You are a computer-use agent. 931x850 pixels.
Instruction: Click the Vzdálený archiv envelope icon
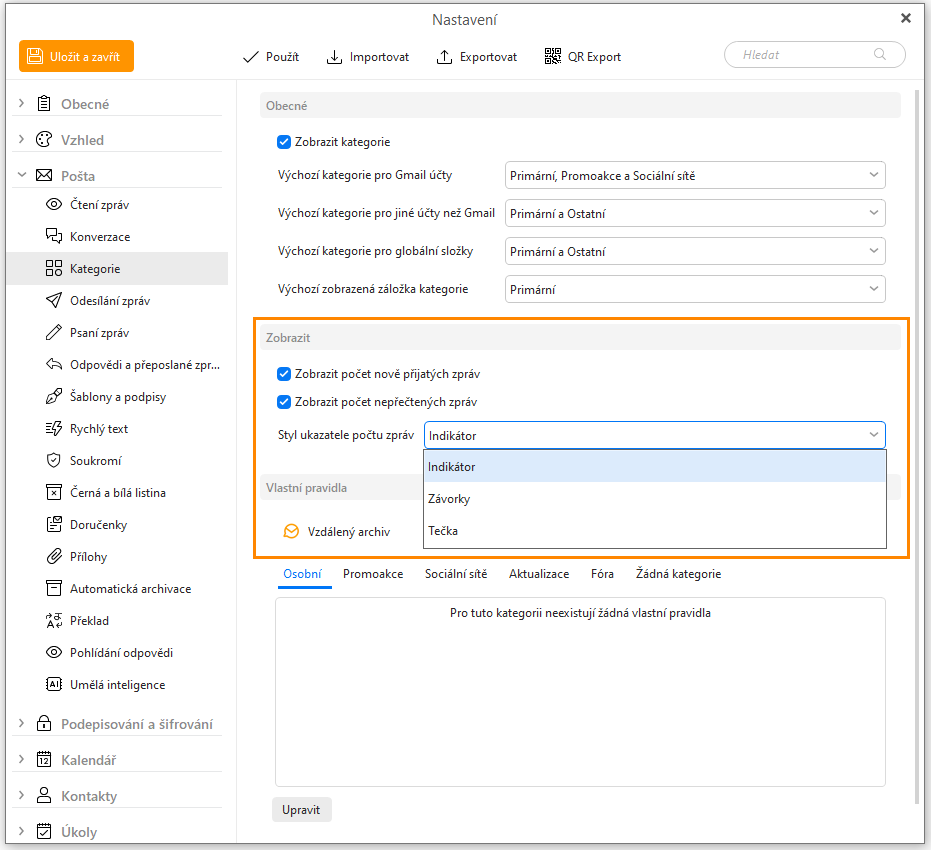(291, 532)
